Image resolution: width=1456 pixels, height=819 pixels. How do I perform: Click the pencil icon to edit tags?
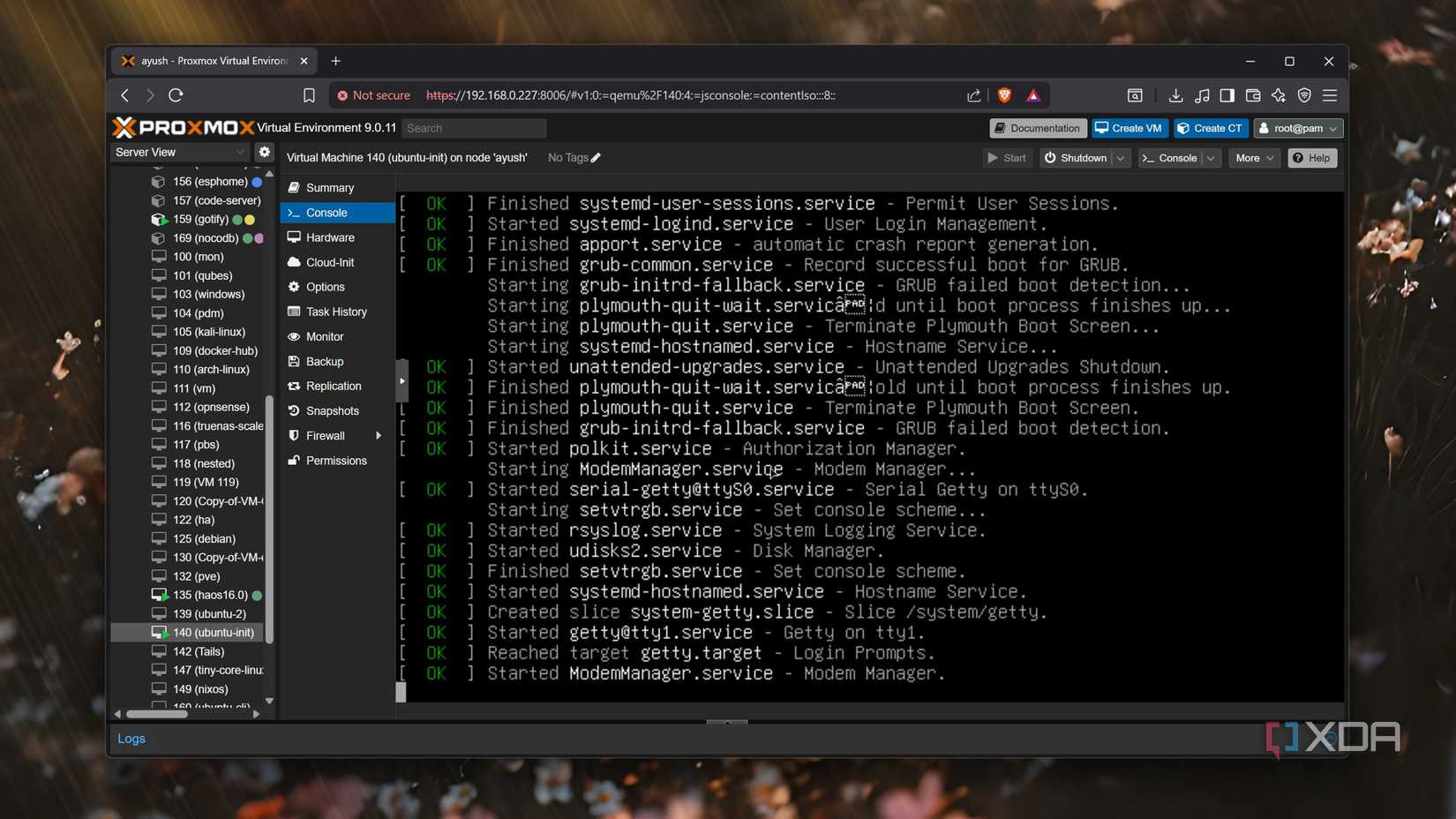pos(596,158)
